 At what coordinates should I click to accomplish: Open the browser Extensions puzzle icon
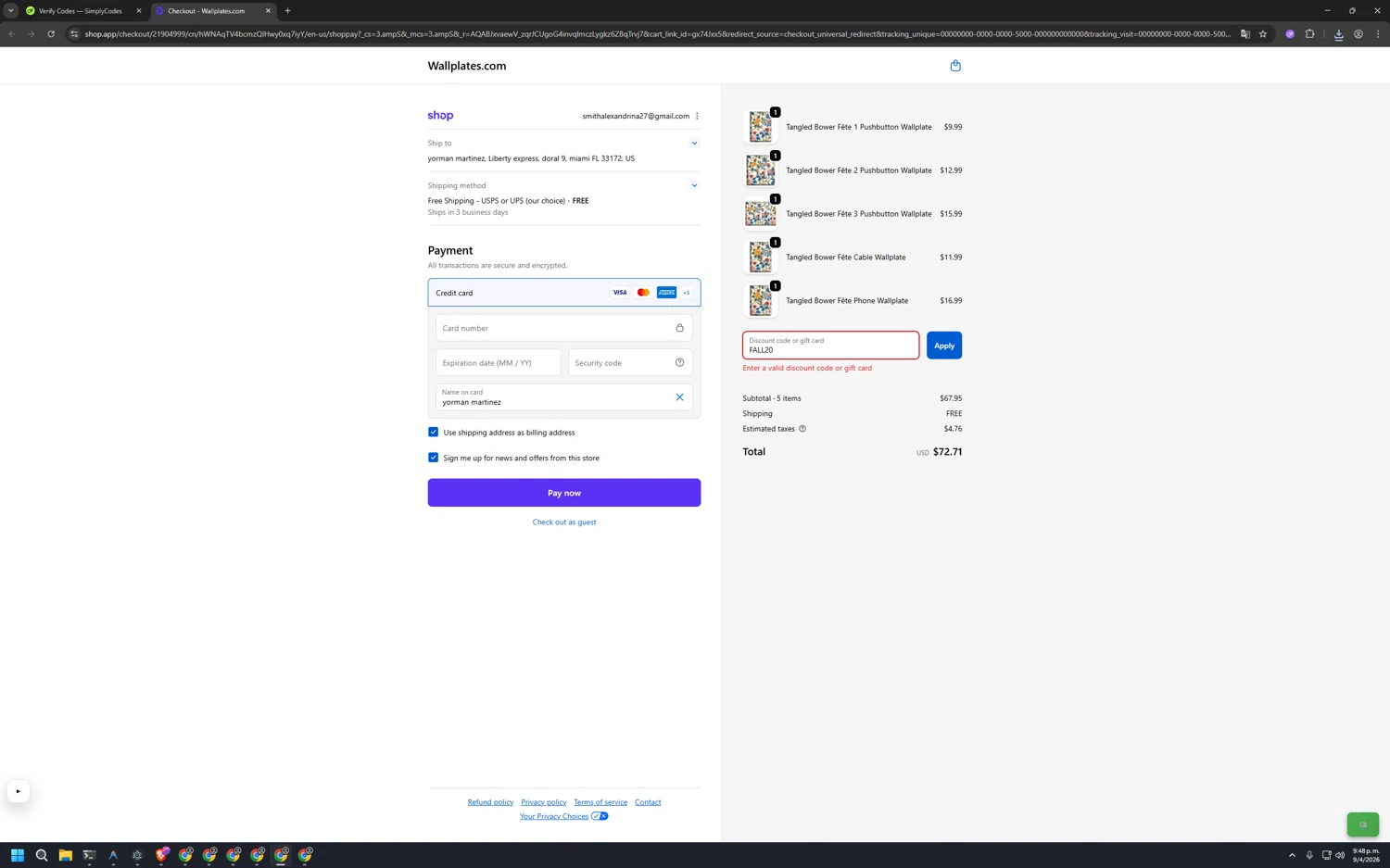click(x=1309, y=34)
